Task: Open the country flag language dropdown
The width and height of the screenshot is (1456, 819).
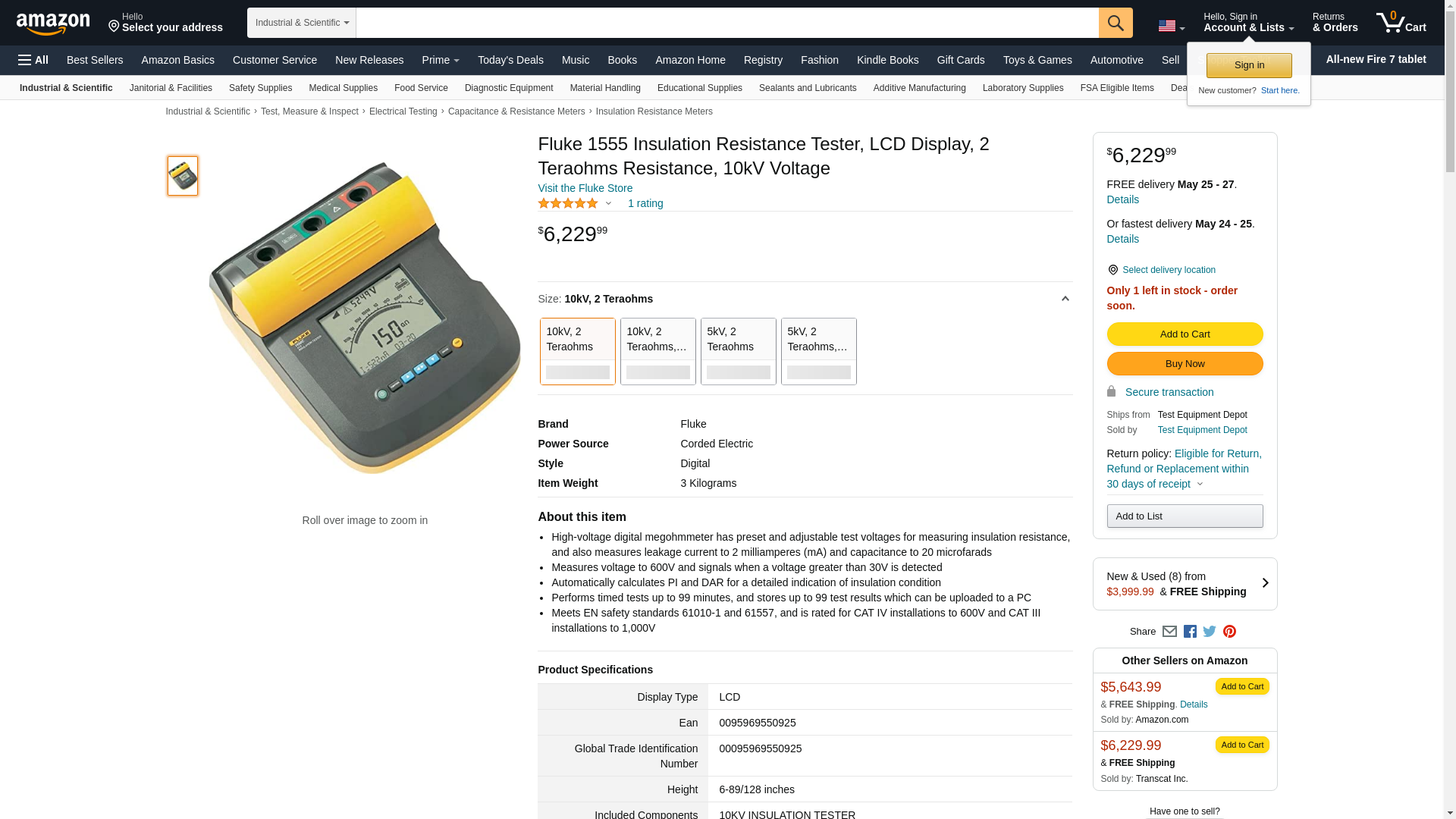Action: click(x=1171, y=26)
